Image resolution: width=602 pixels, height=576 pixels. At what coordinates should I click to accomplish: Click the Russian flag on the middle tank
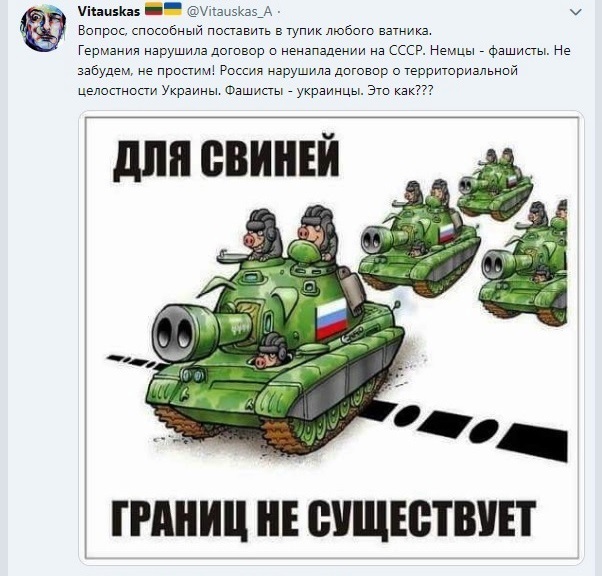pyautogui.click(x=447, y=233)
